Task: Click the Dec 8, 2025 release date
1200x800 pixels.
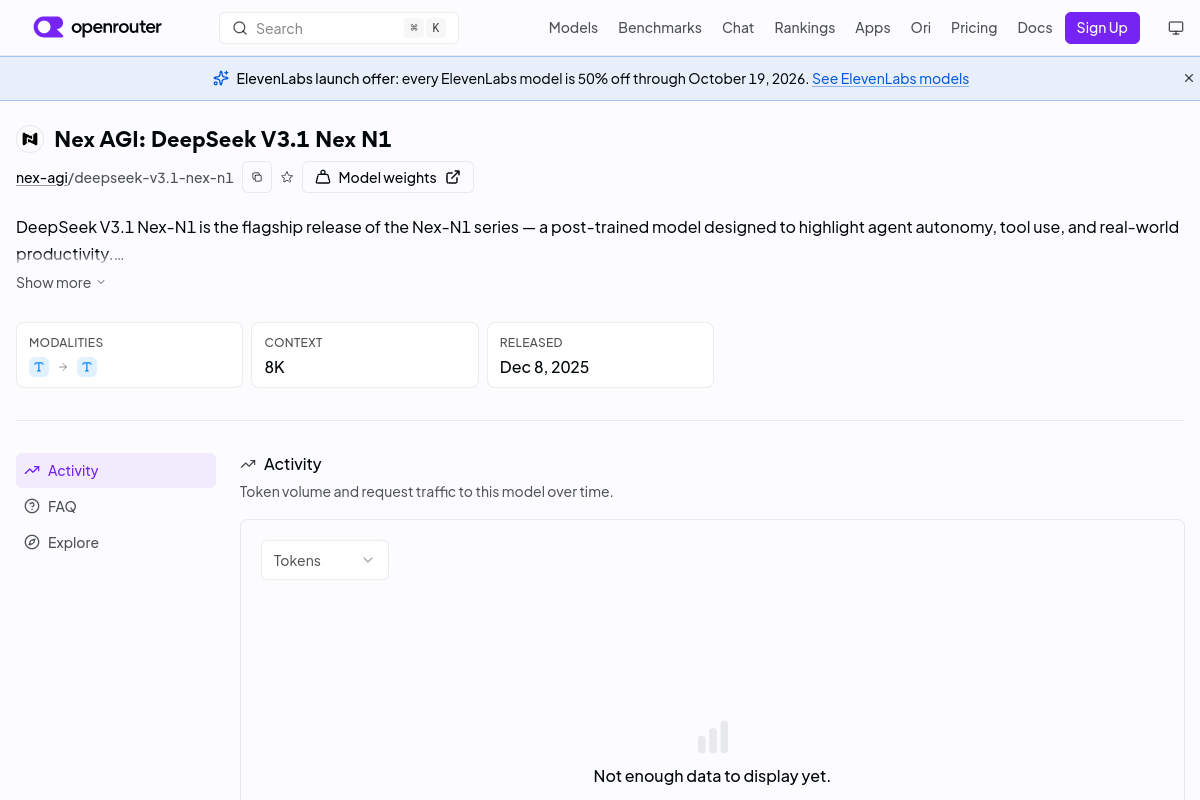Action: tap(544, 367)
